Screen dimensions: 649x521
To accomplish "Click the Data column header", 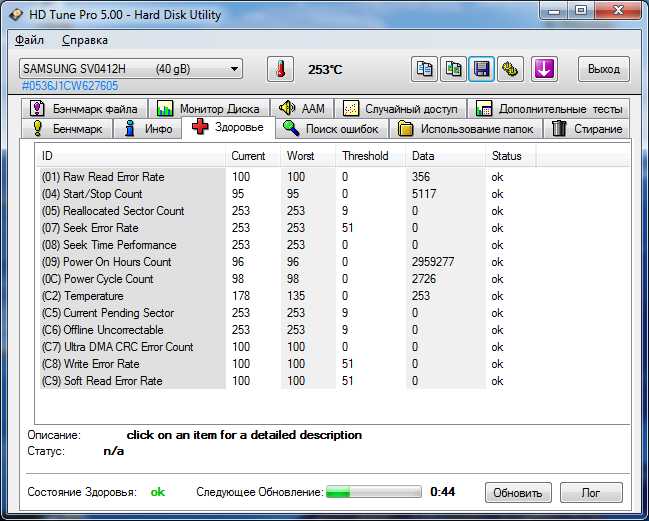I will click(446, 156).
